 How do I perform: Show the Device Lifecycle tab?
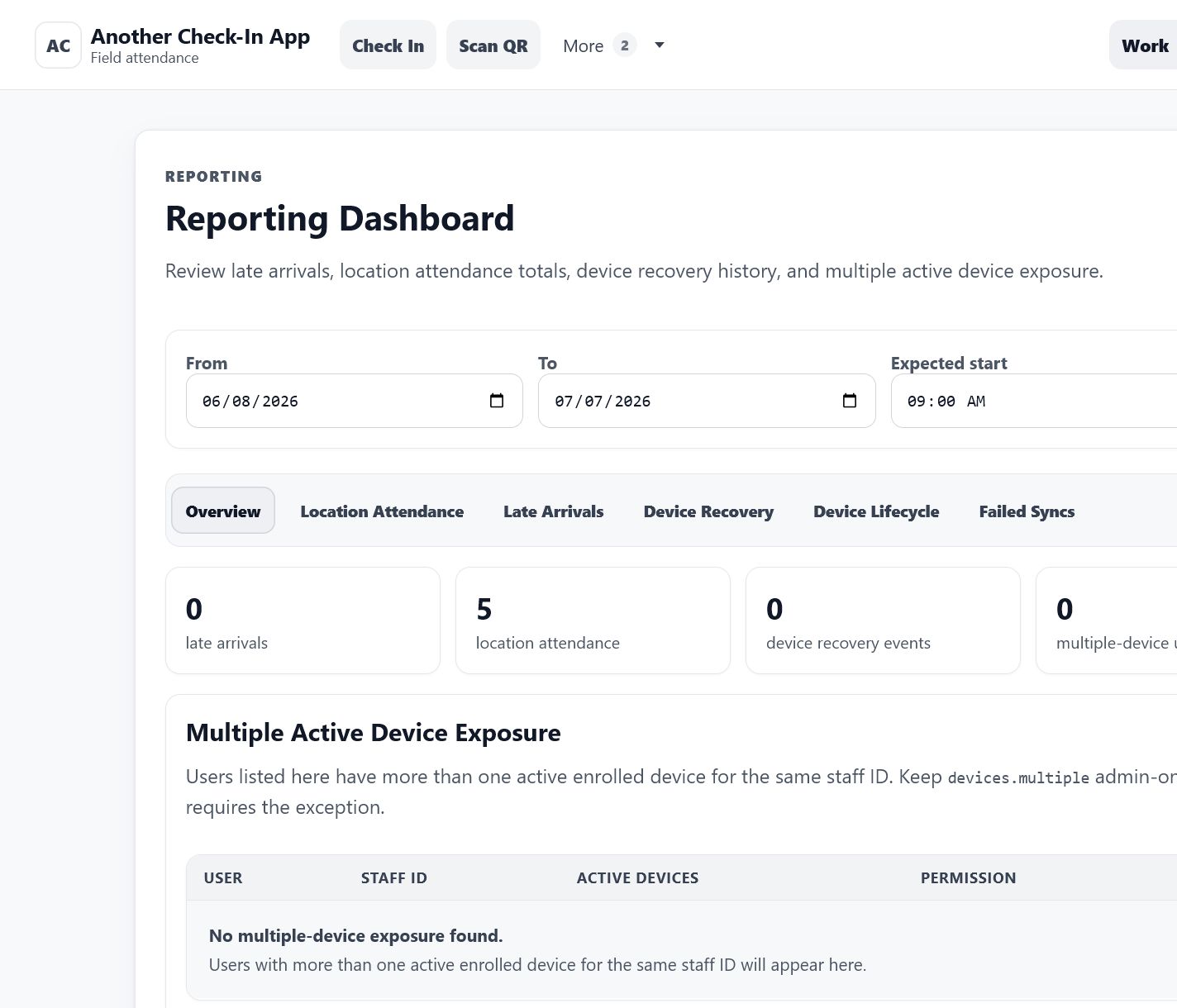click(876, 511)
